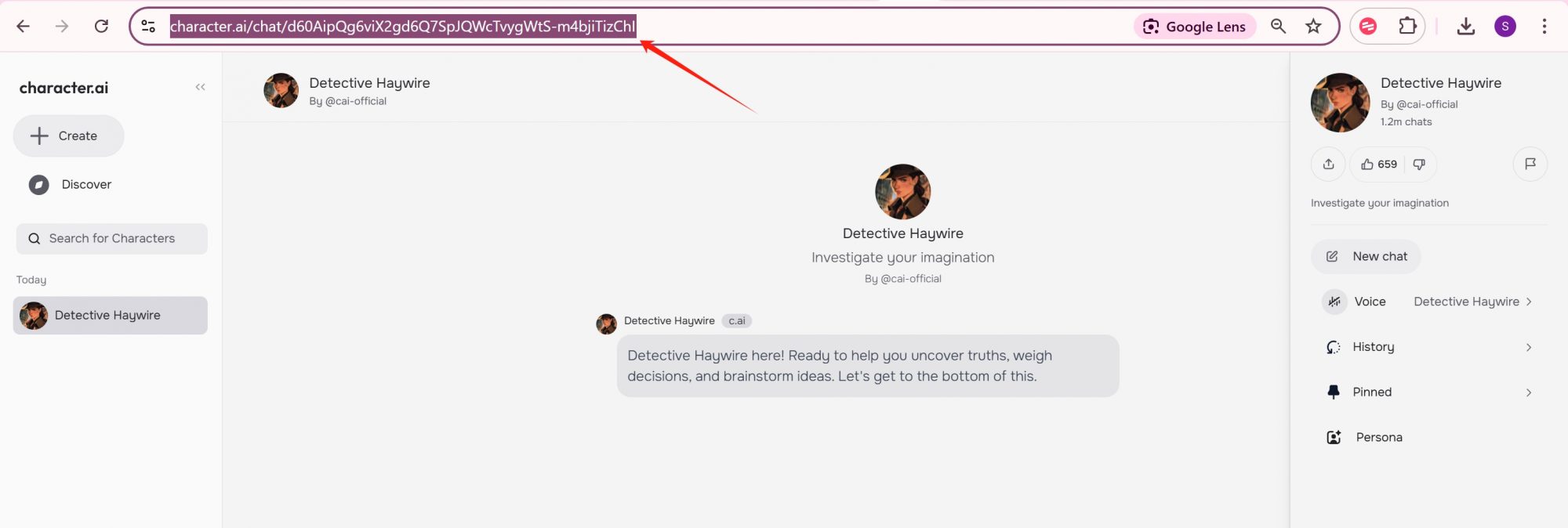Click the Voice waveform icon
The height and width of the screenshot is (528, 1568).
pyautogui.click(x=1334, y=302)
